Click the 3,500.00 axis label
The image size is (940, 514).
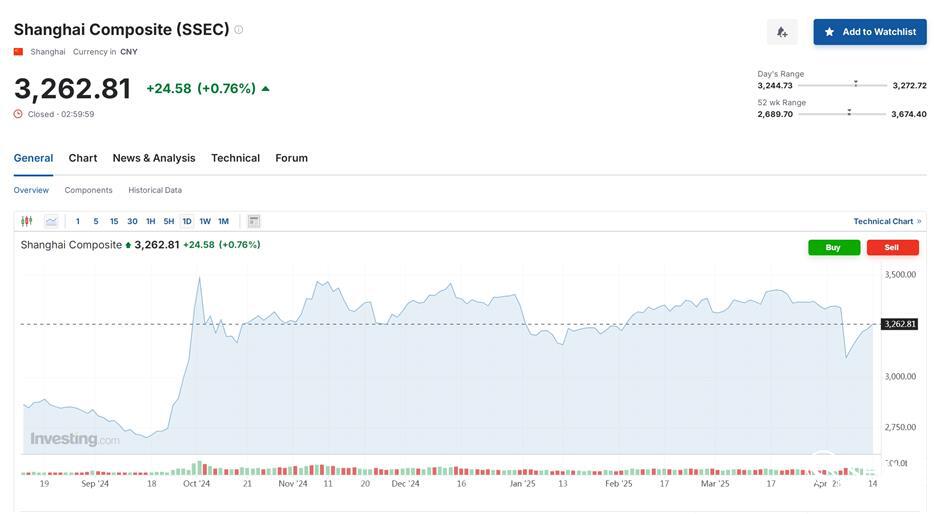click(900, 275)
